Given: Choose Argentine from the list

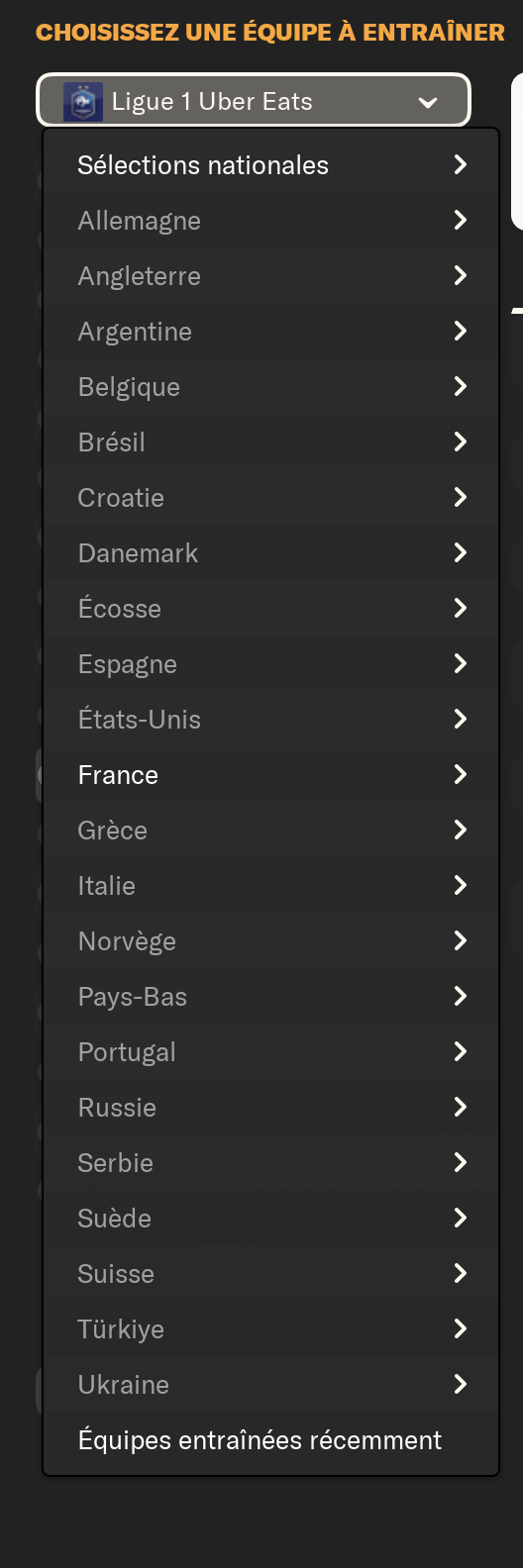Looking at the screenshot, I should (270, 332).
